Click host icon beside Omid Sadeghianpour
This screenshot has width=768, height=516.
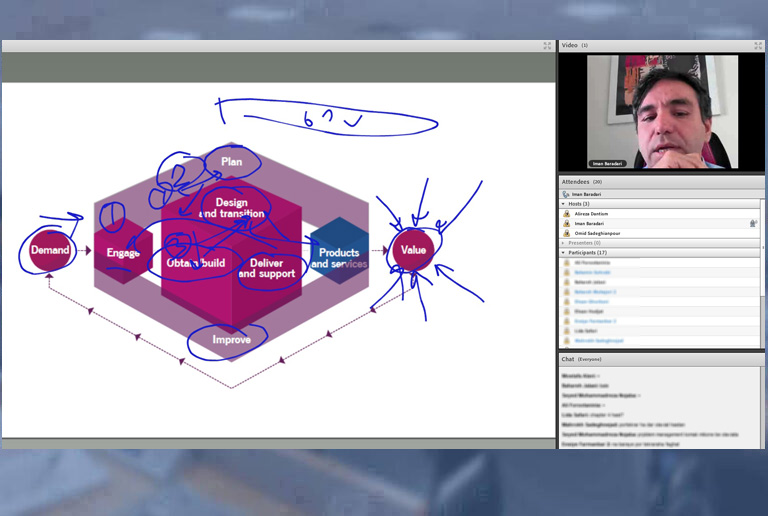coord(567,233)
